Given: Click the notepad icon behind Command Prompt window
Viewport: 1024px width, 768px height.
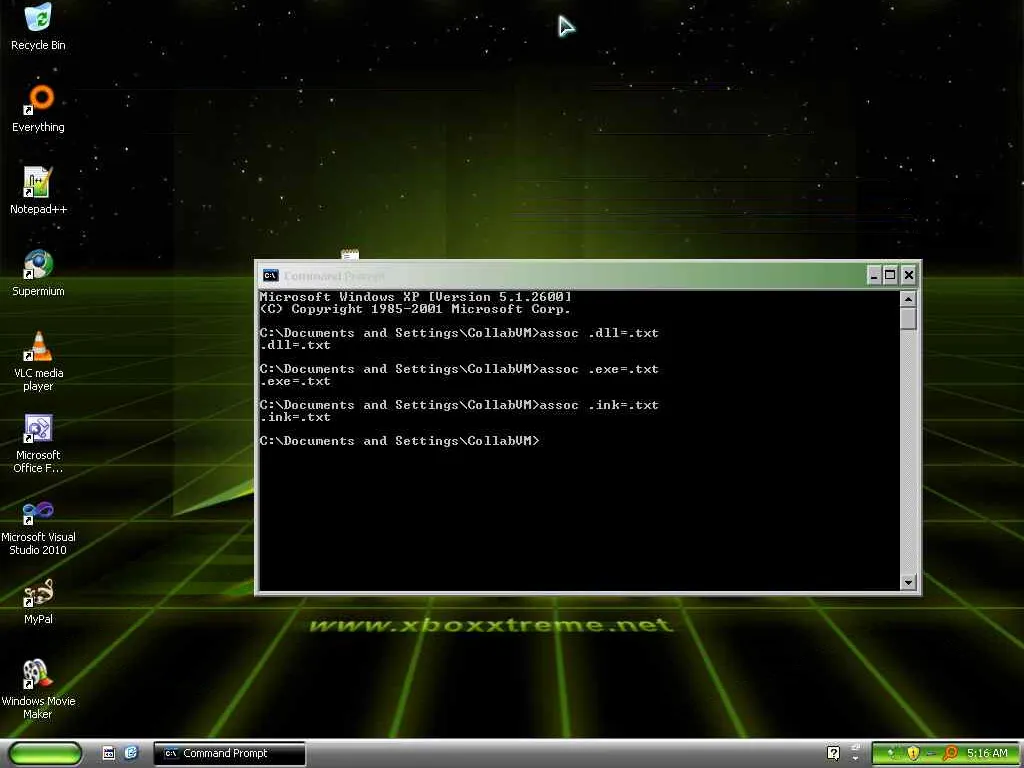Looking at the screenshot, I should pyautogui.click(x=350, y=254).
